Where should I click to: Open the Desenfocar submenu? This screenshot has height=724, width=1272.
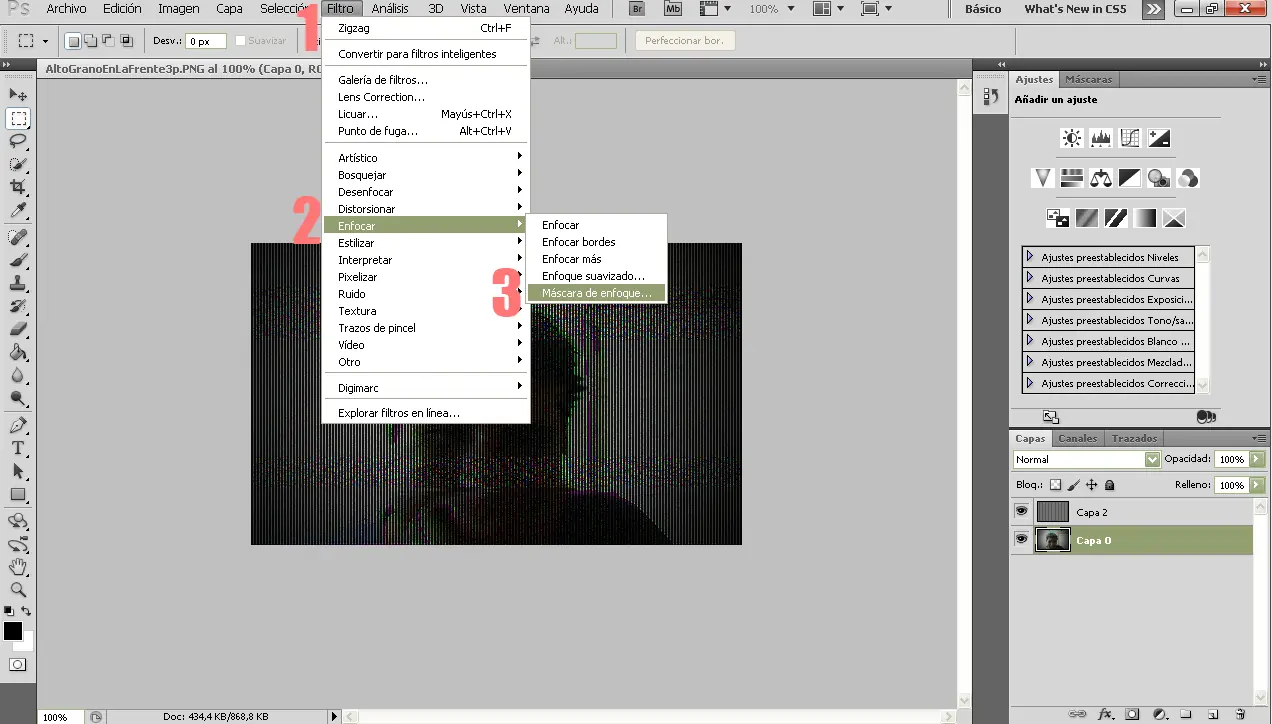click(x=426, y=191)
